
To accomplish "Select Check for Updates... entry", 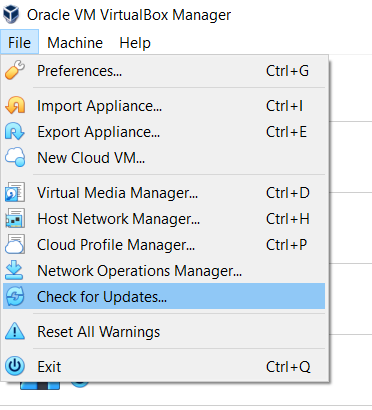I will (164, 296).
